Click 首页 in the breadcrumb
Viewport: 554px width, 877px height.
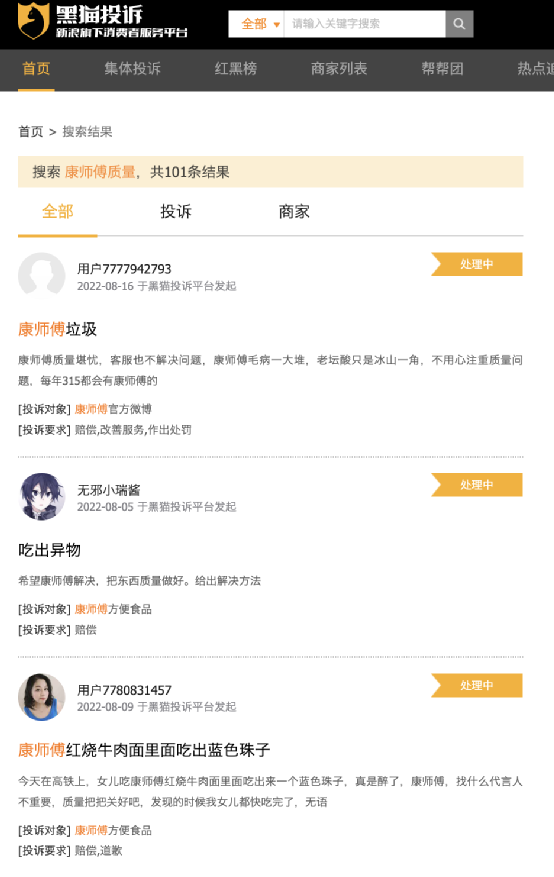click(31, 132)
